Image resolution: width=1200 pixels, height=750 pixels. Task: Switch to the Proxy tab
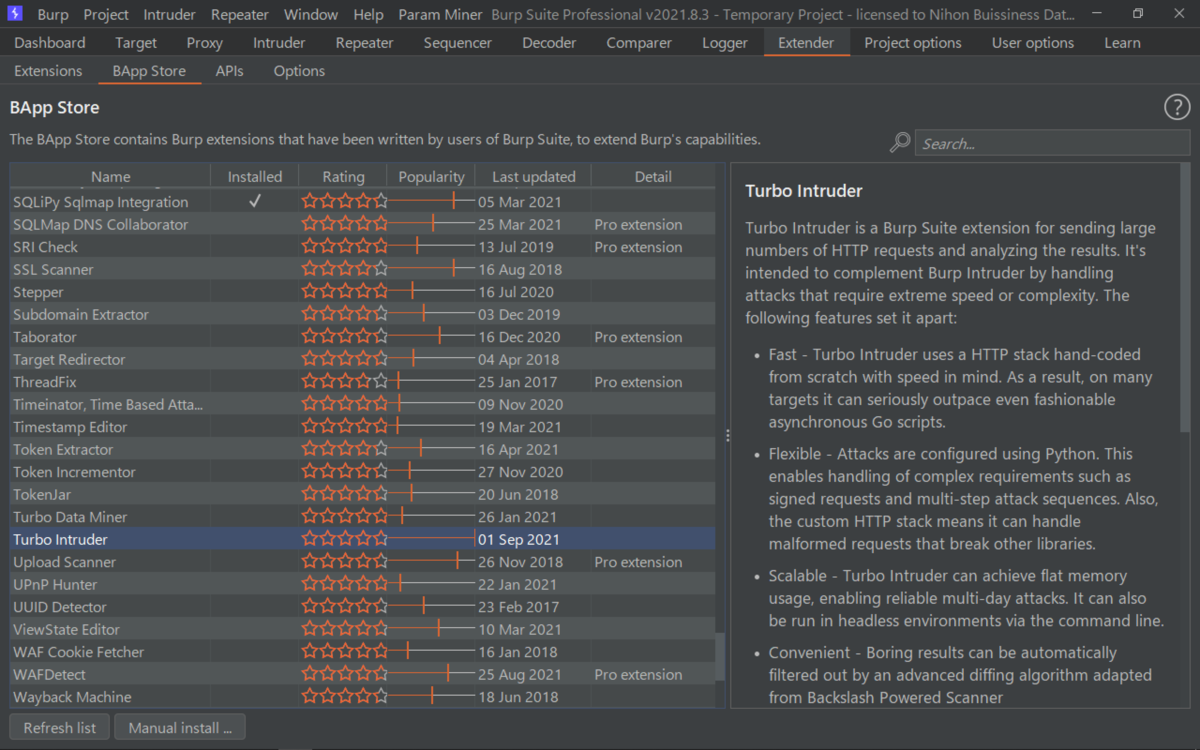(x=205, y=43)
